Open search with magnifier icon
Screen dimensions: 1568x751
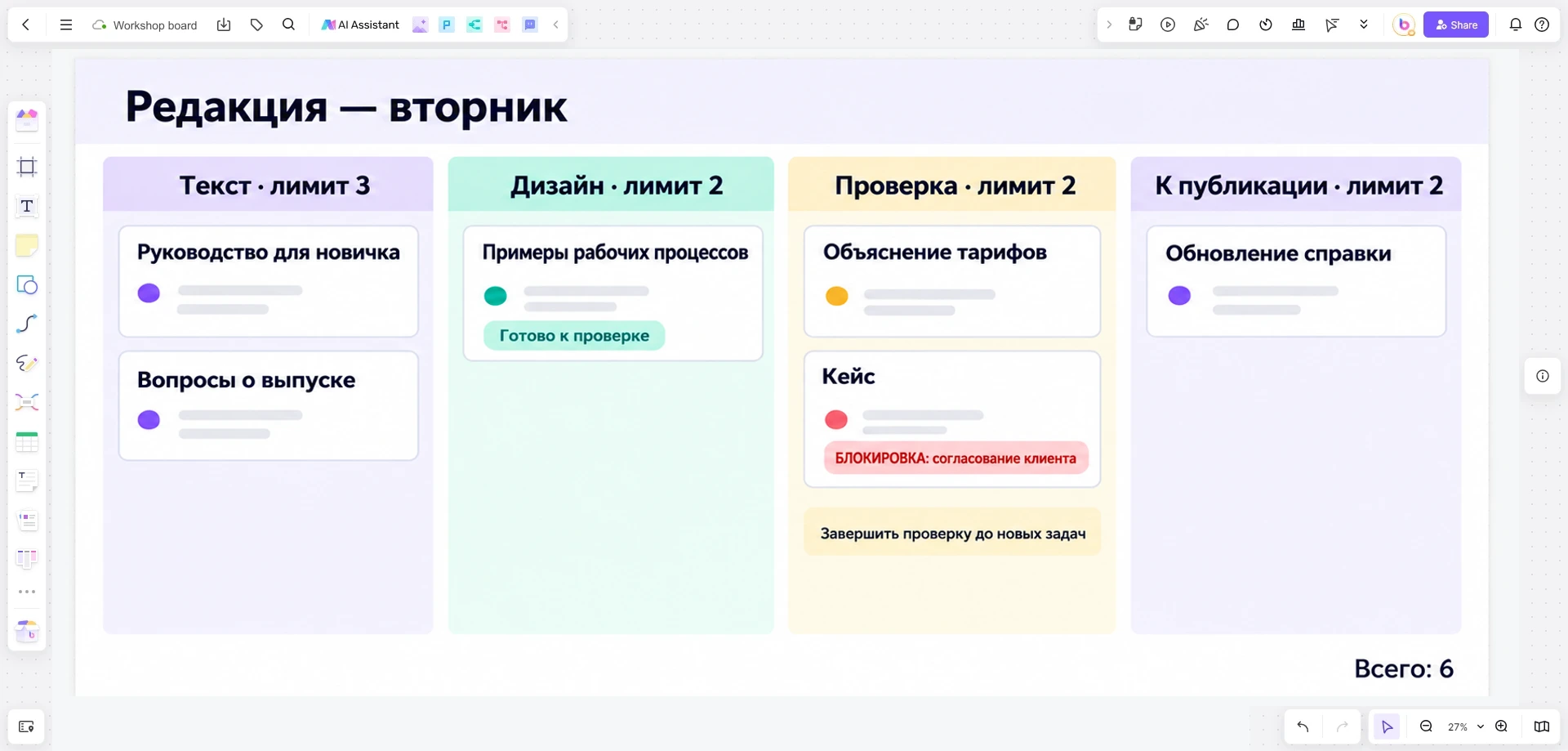[288, 25]
